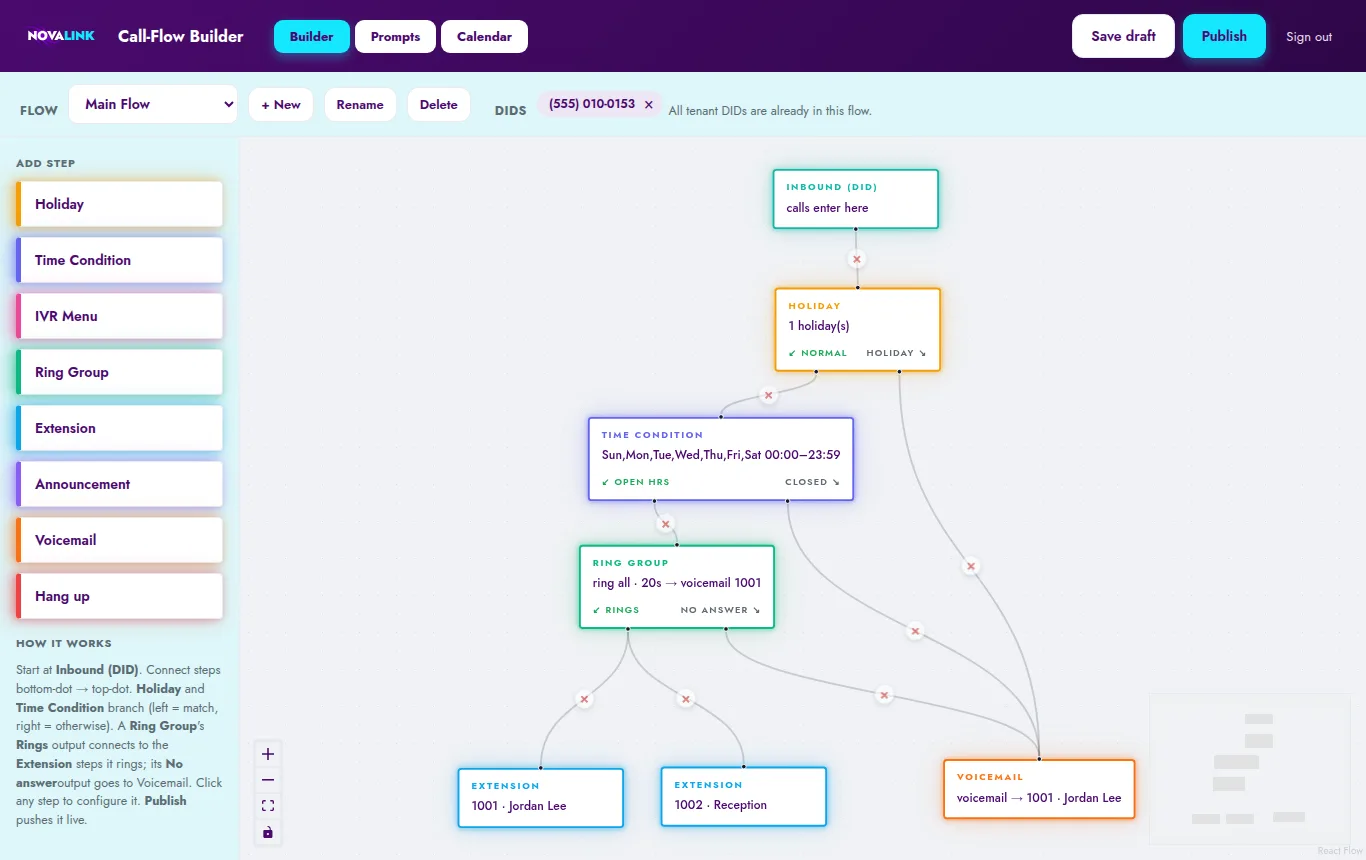The height and width of the screenshot is (860, 1366).
Task: Delete the current flow
Action: tap(438, 104)
